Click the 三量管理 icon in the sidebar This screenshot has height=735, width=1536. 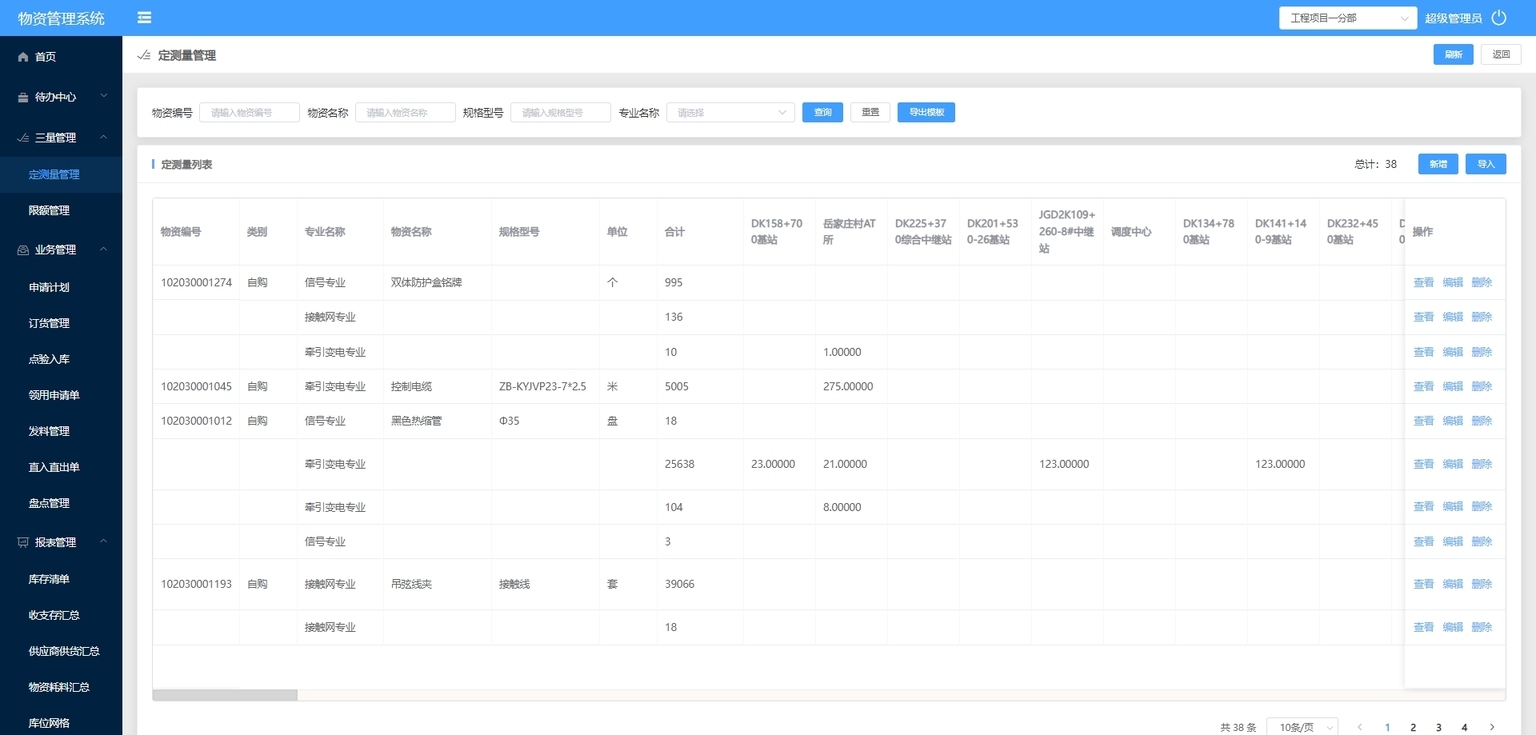[23, 138]
